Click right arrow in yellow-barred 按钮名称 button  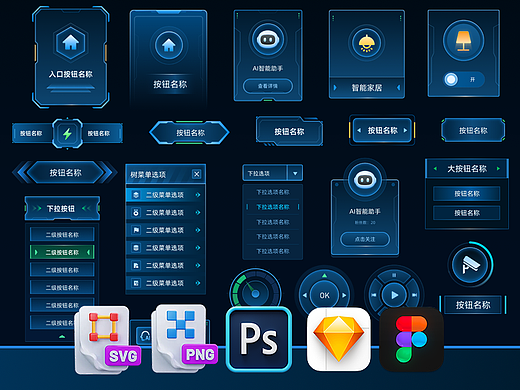[405, 130]
